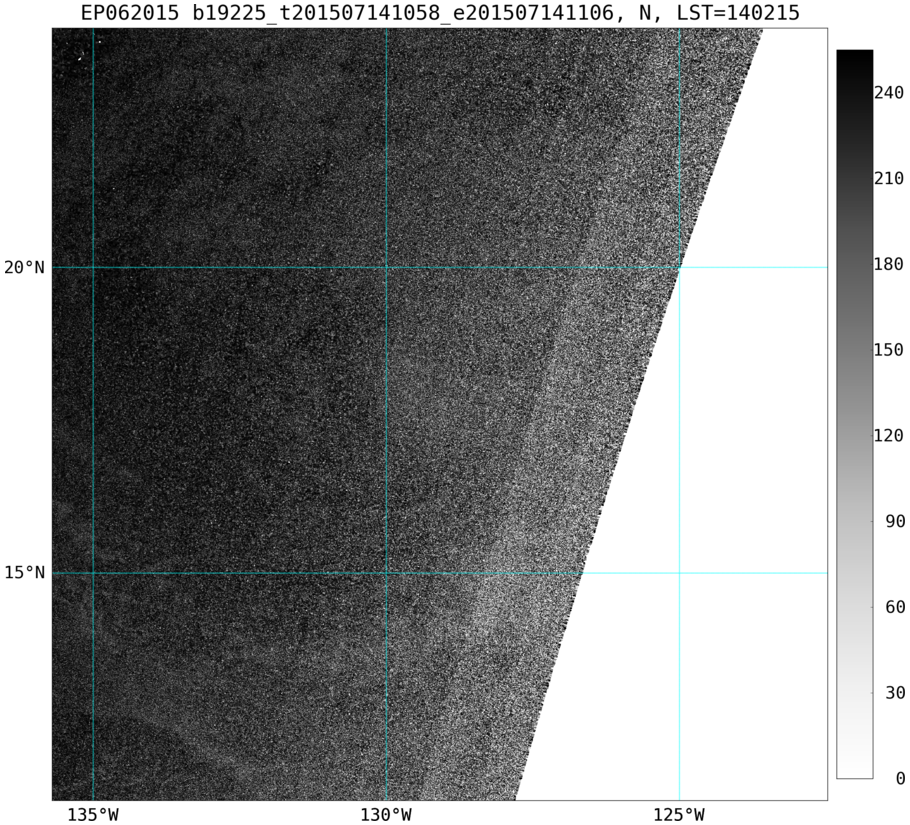Click the colorbar tick label 0
Screen dimensions: 910x825
pos(900,778)
